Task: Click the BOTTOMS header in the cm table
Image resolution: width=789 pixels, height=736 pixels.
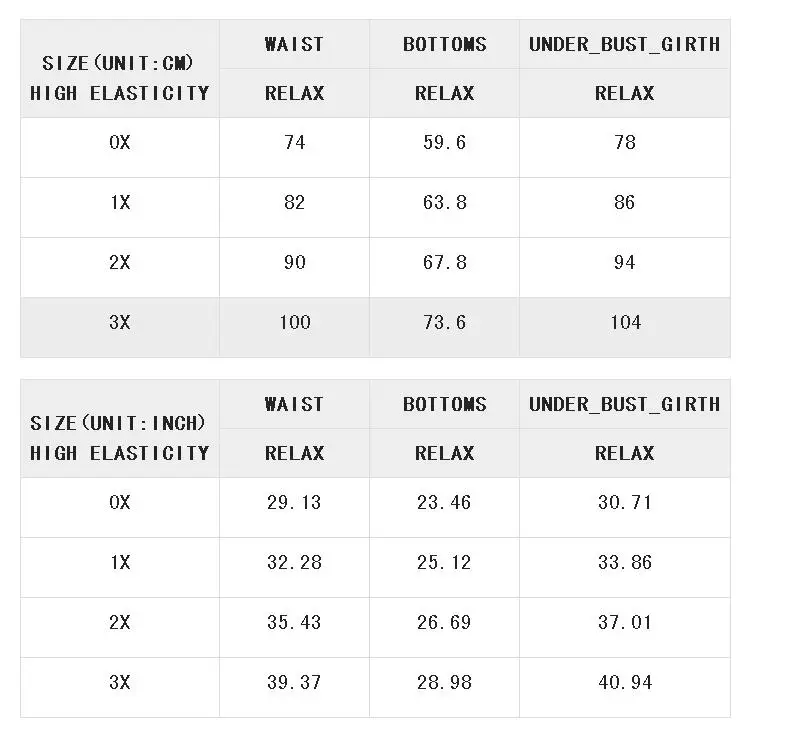Action: (x=444, y=44)
